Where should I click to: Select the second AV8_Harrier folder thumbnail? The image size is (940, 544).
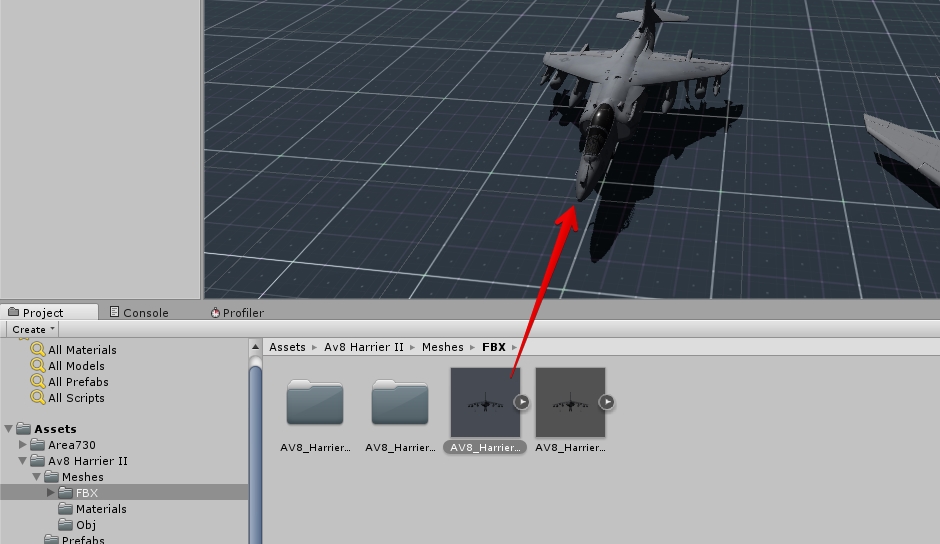pos(400,402)
